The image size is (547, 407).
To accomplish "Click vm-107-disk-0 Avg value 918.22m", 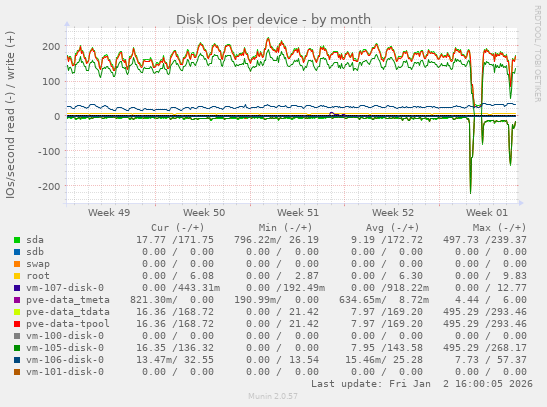I will 409,288.
